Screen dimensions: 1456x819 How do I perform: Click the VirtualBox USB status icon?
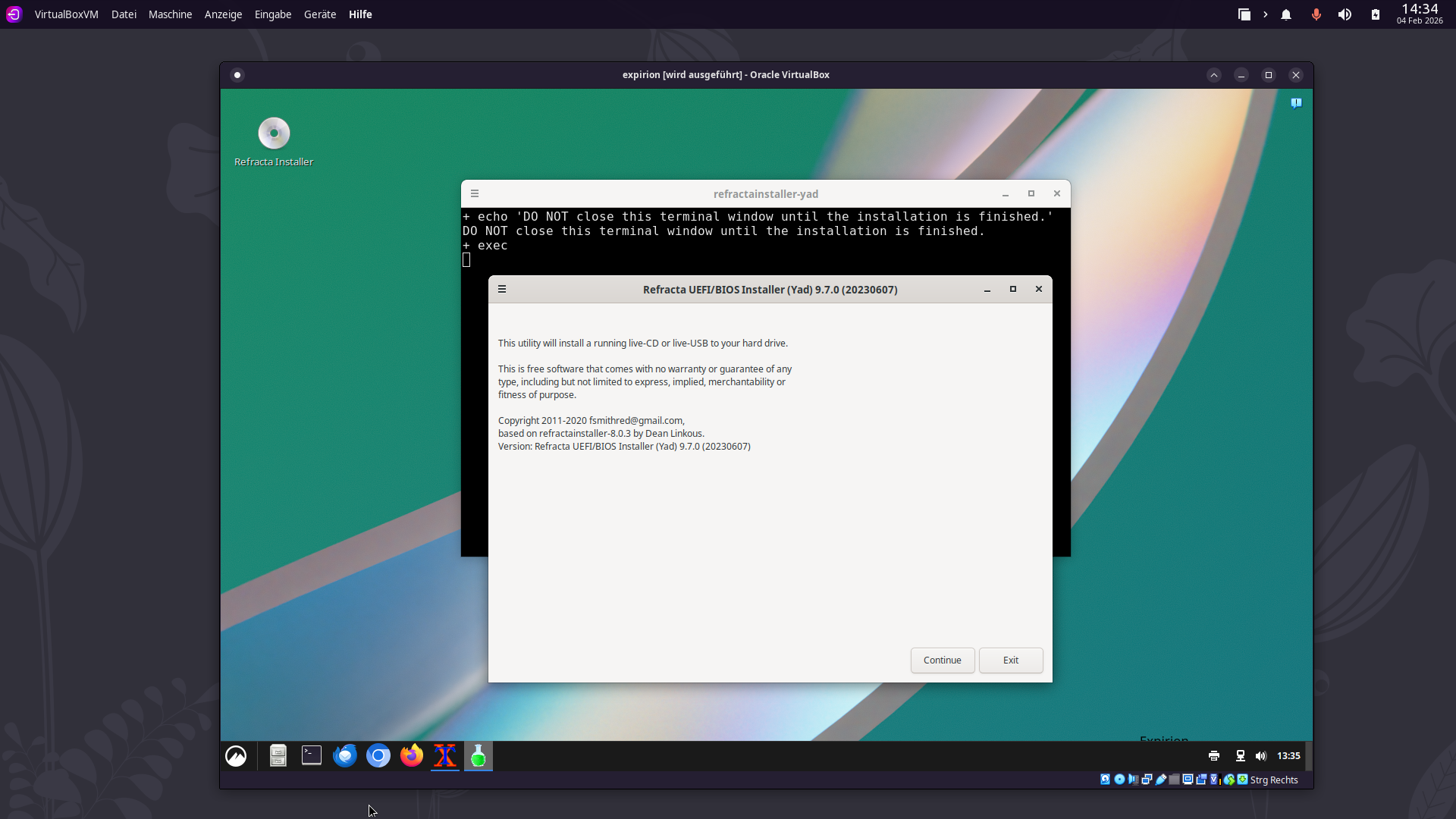tap(1160, 780)
